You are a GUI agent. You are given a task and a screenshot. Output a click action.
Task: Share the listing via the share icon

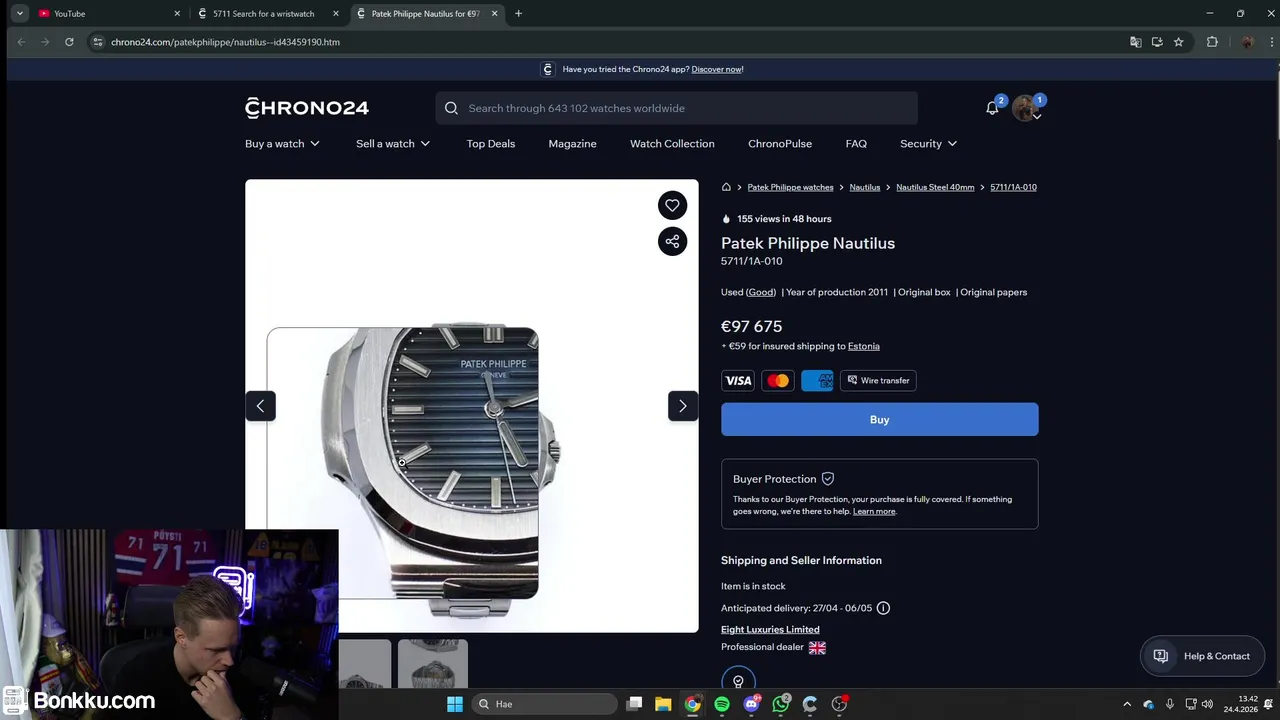[x=672, y=241]
